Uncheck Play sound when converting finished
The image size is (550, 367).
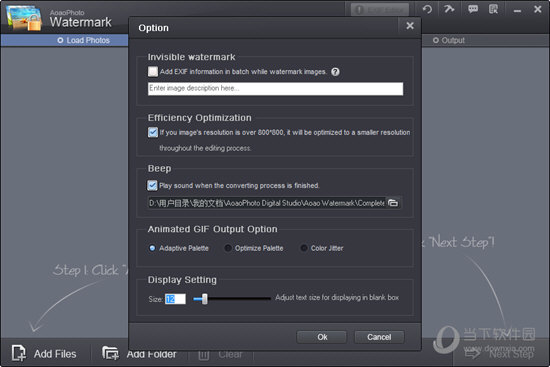click(152, 185)
